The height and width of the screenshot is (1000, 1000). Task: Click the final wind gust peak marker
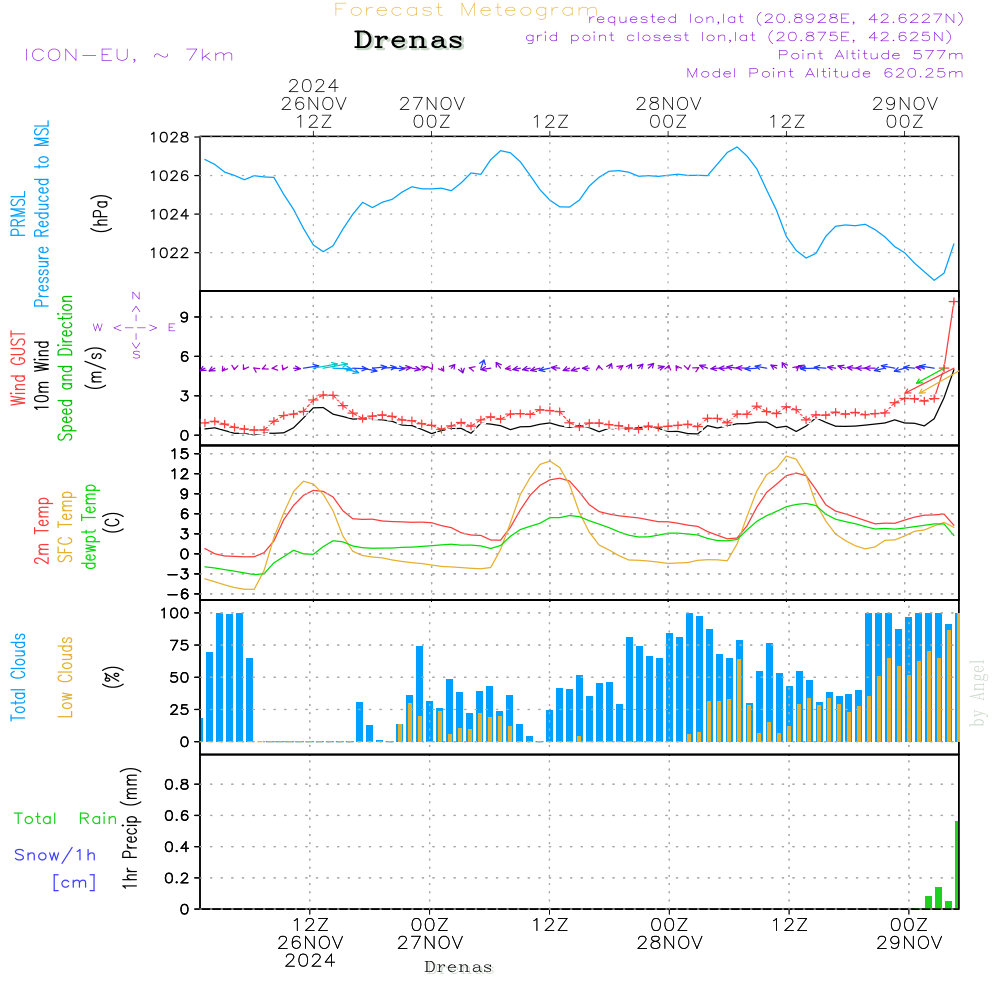pos(953,302)
